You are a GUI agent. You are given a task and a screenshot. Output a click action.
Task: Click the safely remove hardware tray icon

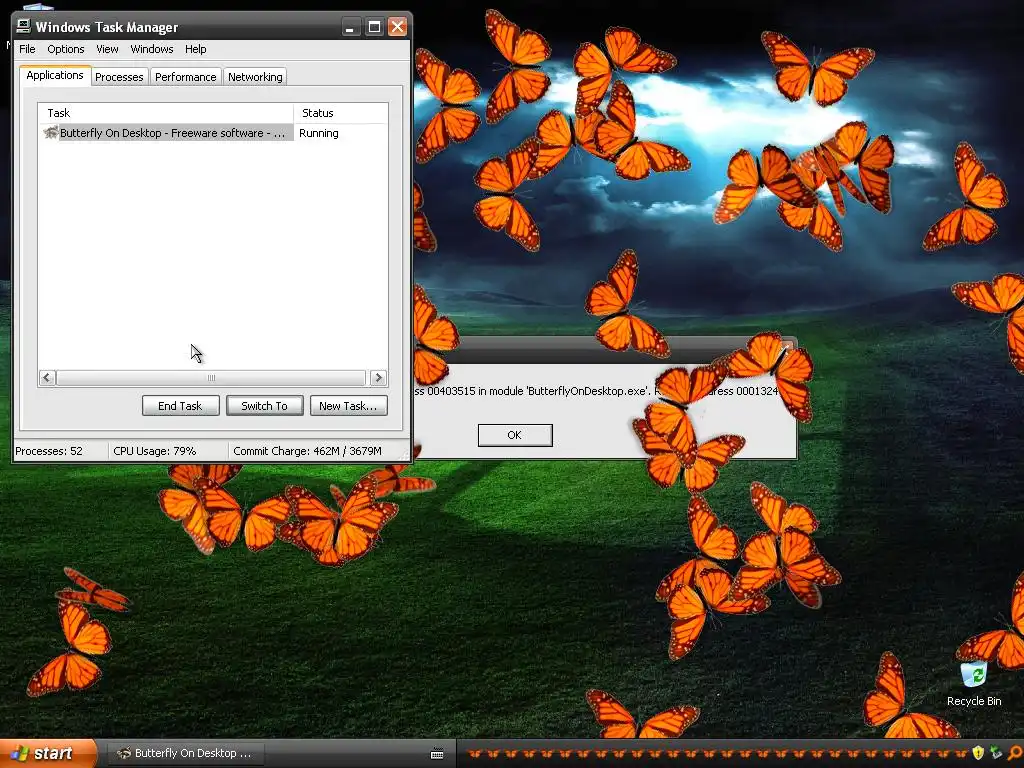(x=996, y=753)
